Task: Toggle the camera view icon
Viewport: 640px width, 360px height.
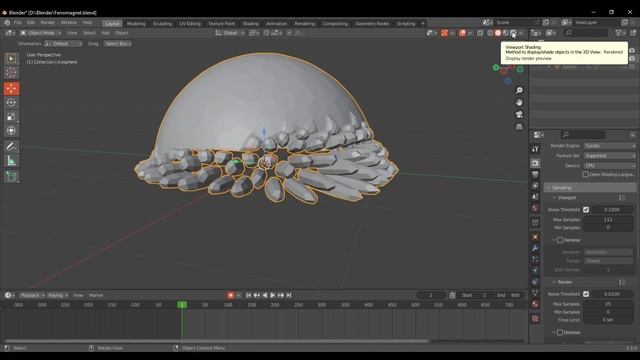Action: [x=519, y=115]
